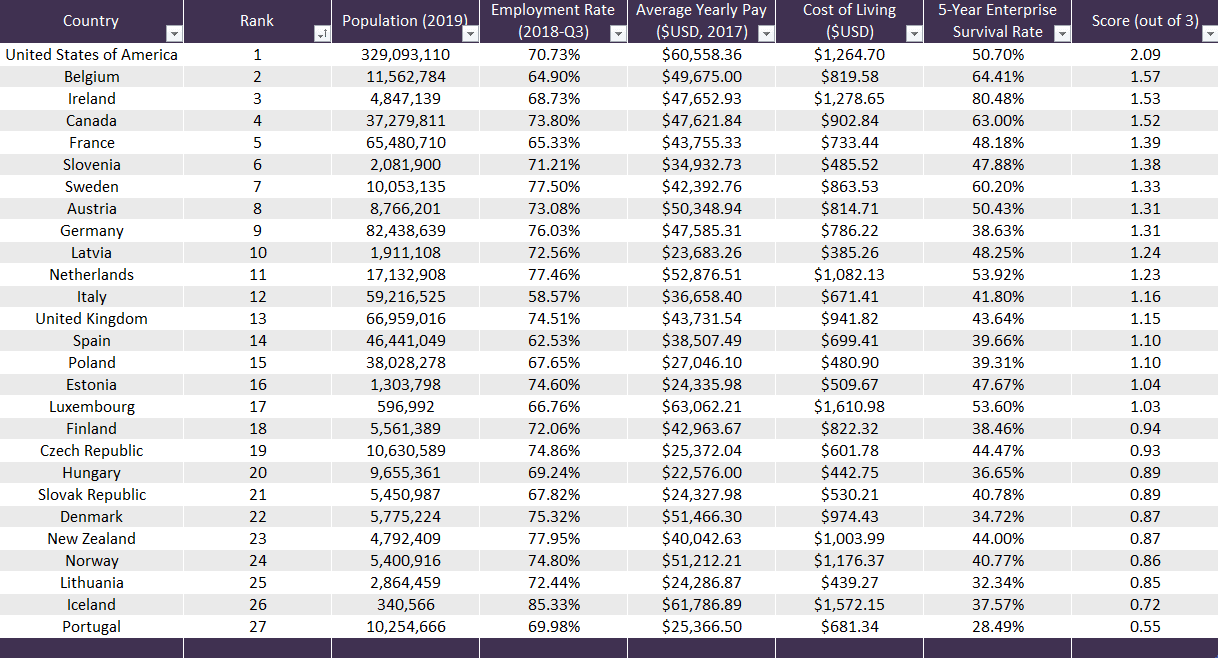Viewport: 1218px width, 658px height.
Task: Expand the Population (2019) filter dropdown
Action: point(469,34)
